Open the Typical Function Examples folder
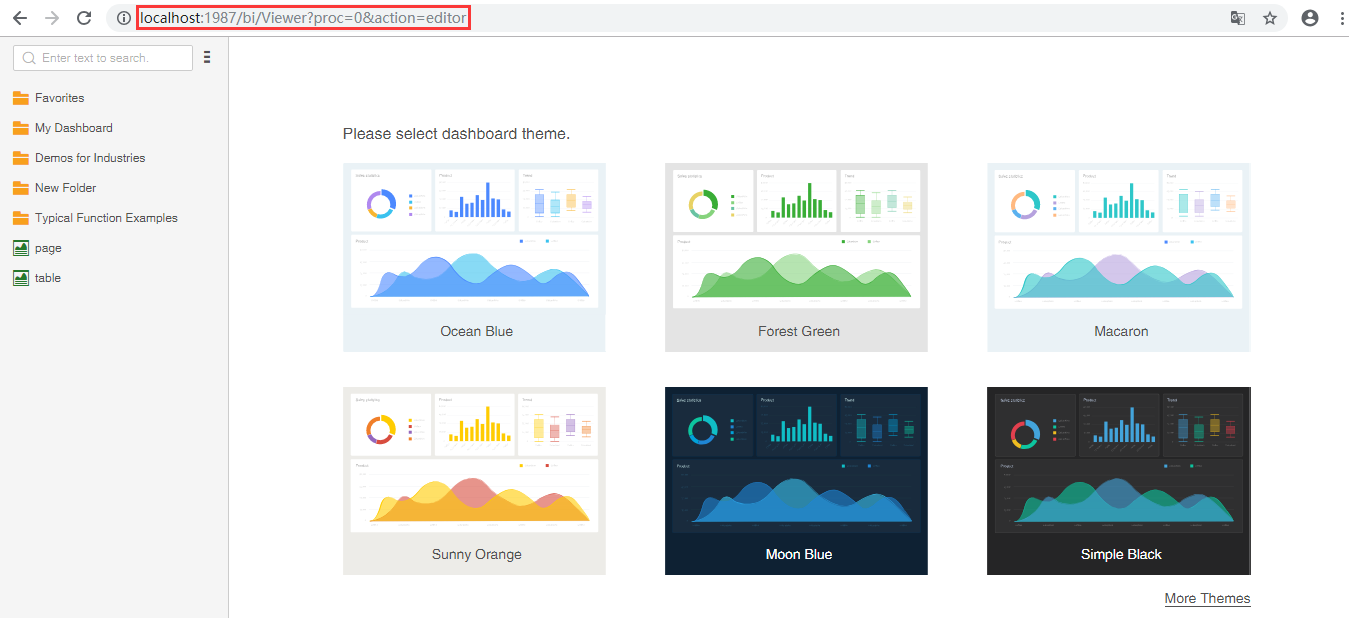The width and height of the screenshot is (1349, 618). (105, 218)
